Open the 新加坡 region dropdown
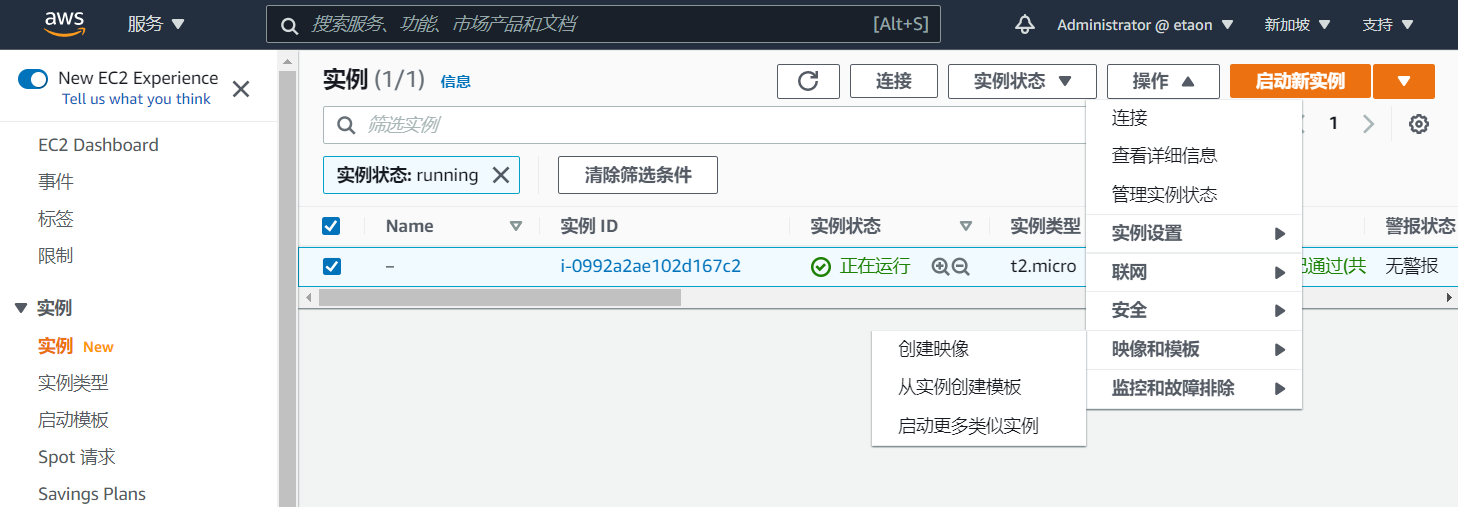This screenshot has height=507, width=1458. tap(1297, 25)
